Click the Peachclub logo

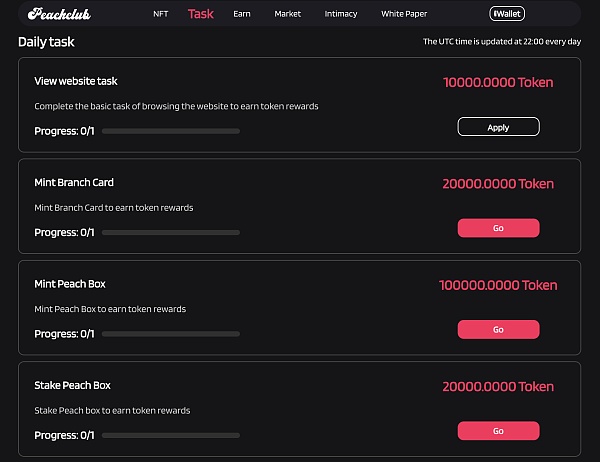pyautogui.click(x=60, y=14)
